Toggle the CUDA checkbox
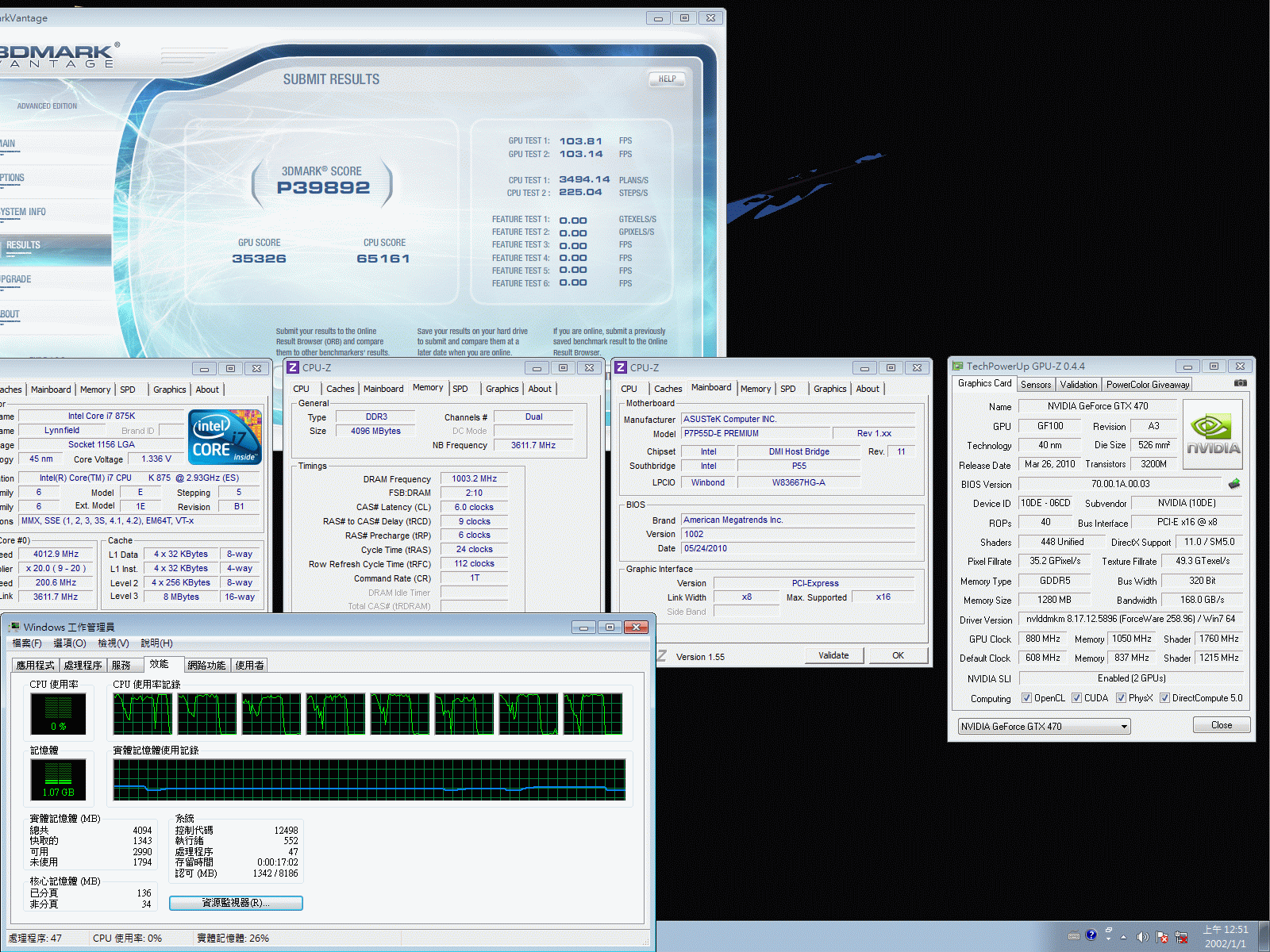 [x=1076, y=698]
